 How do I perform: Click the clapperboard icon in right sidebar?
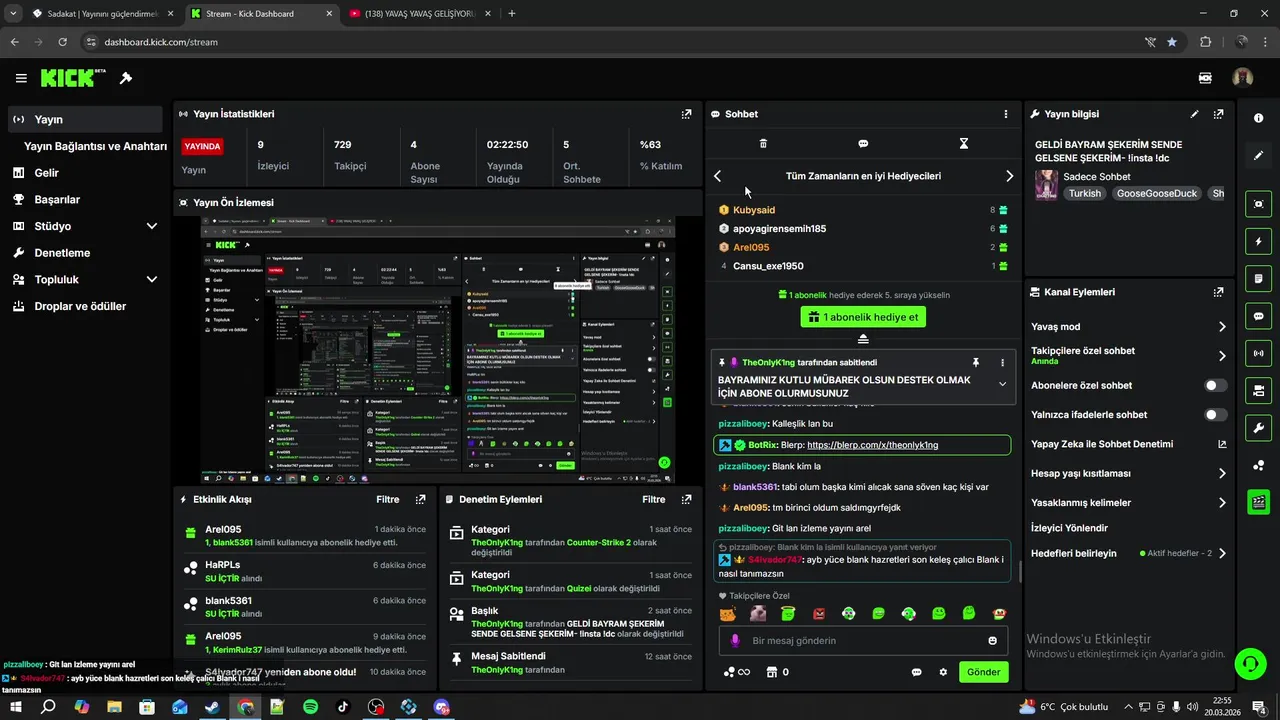(x=1258, y=502)
